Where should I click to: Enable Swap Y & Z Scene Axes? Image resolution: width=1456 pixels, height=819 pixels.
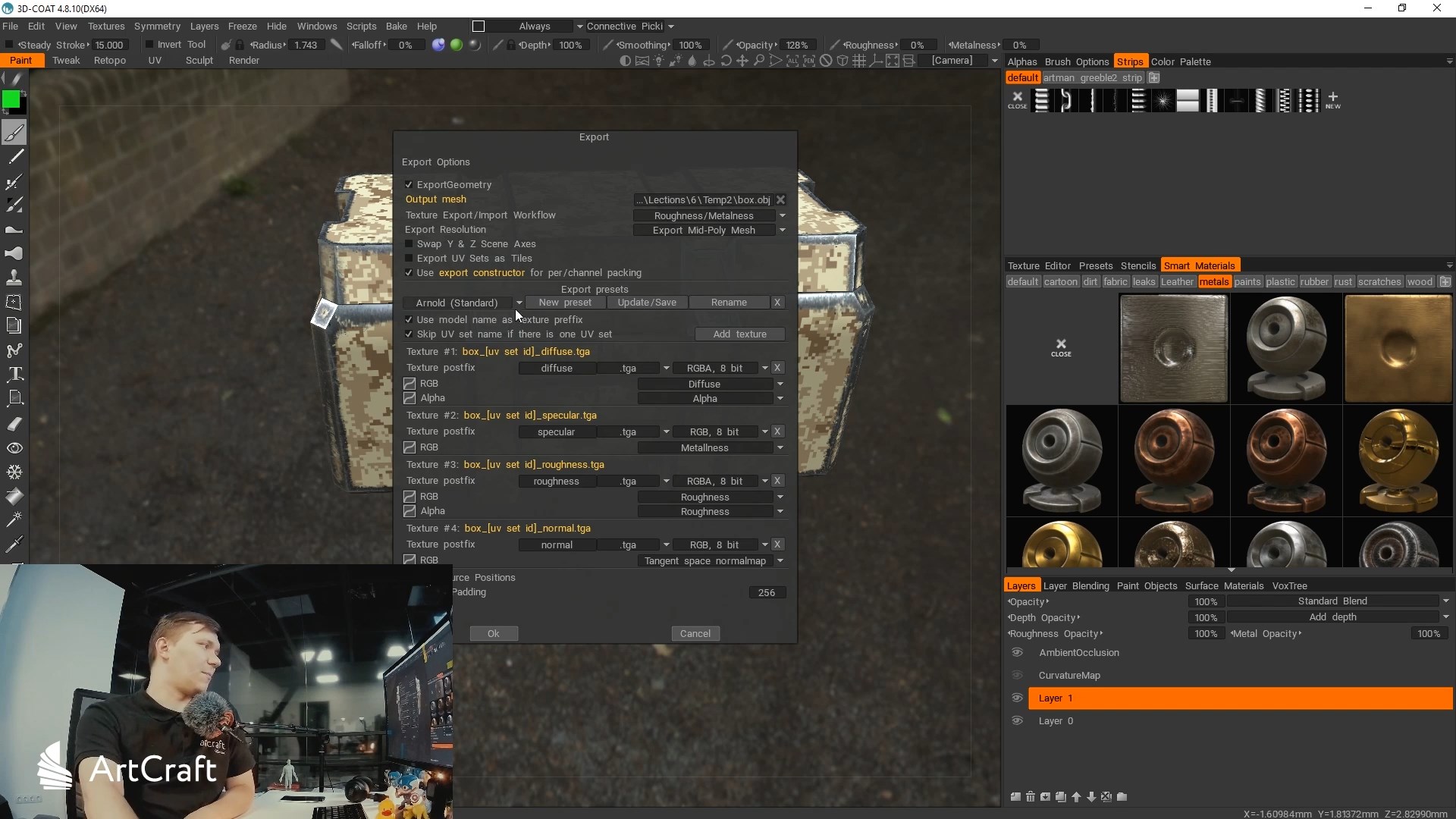409,244
